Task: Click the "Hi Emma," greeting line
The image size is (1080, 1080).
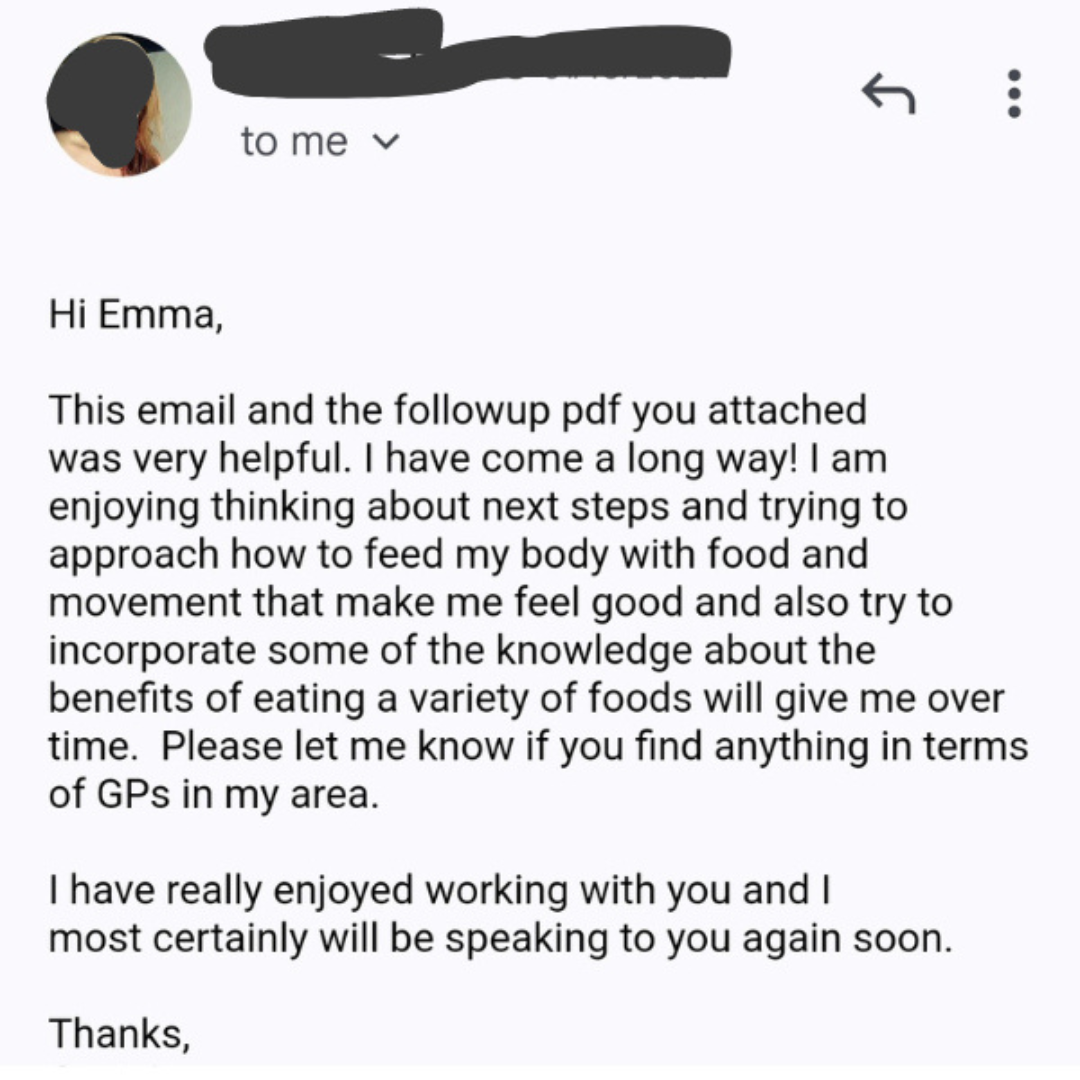Action: tap(132, 316)
